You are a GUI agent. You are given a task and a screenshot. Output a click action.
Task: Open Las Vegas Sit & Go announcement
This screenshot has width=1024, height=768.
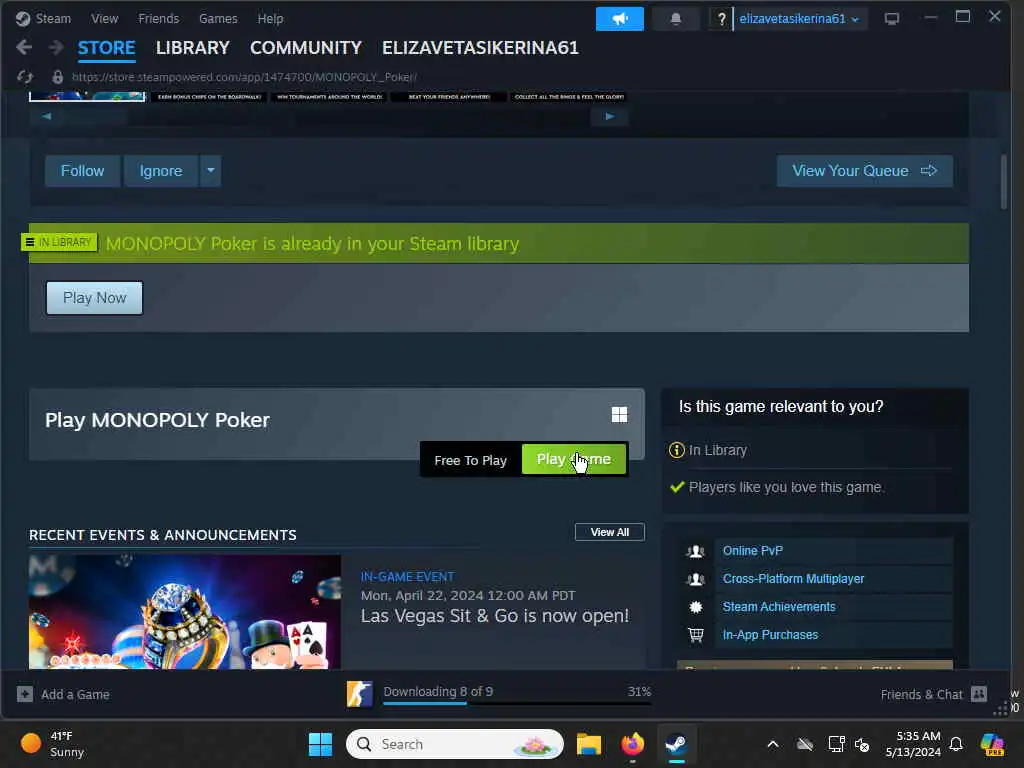pos(494,616)
